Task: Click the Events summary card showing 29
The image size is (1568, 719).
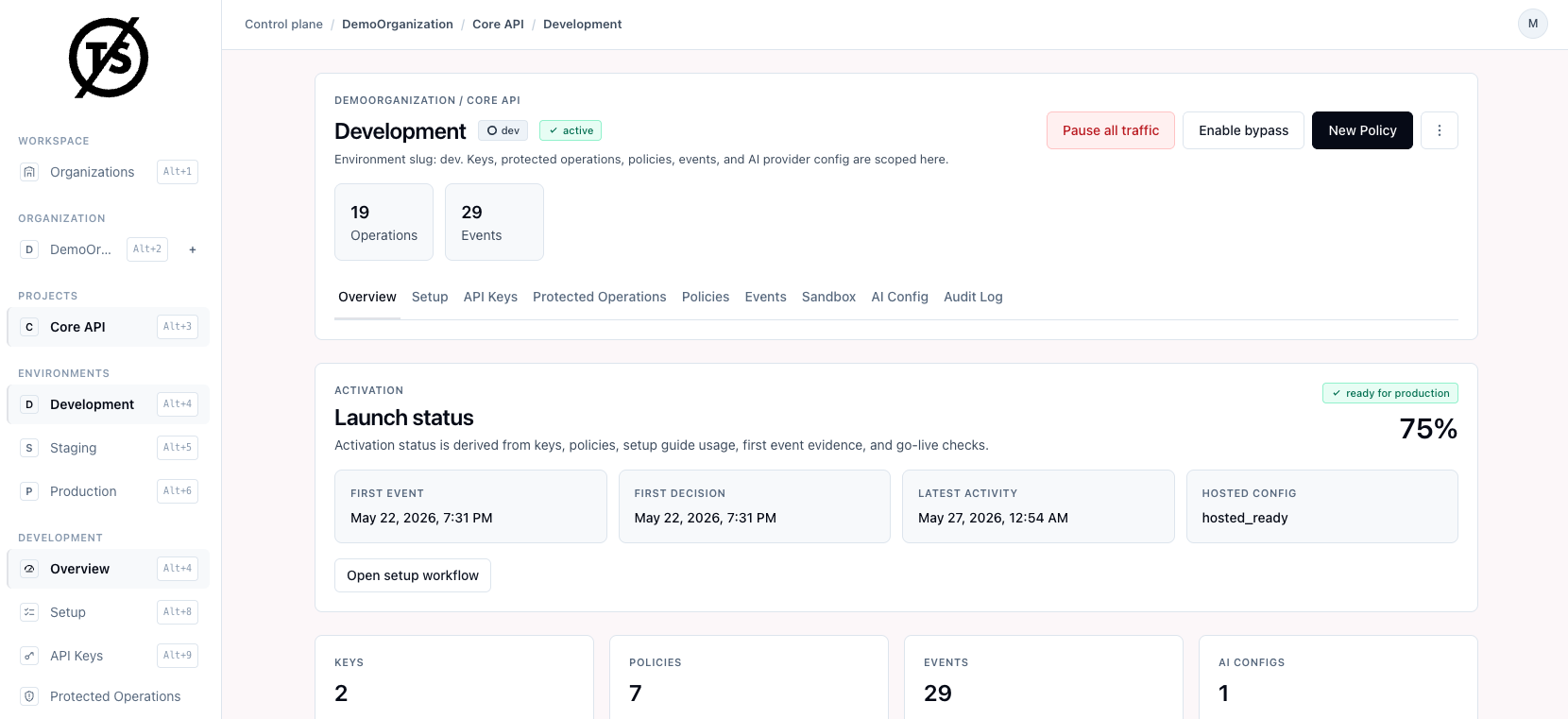Action: pyautogui.click(x=1044, y=677)
